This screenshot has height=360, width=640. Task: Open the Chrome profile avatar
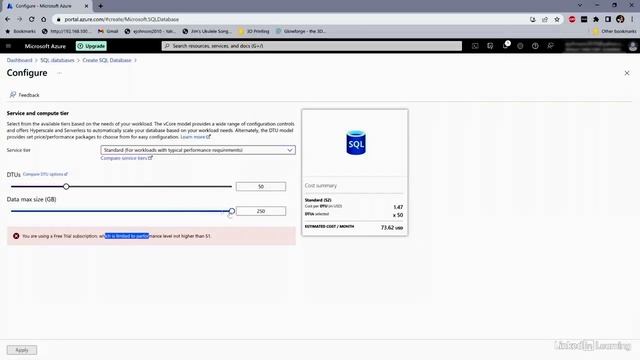(x=620, y=19)
